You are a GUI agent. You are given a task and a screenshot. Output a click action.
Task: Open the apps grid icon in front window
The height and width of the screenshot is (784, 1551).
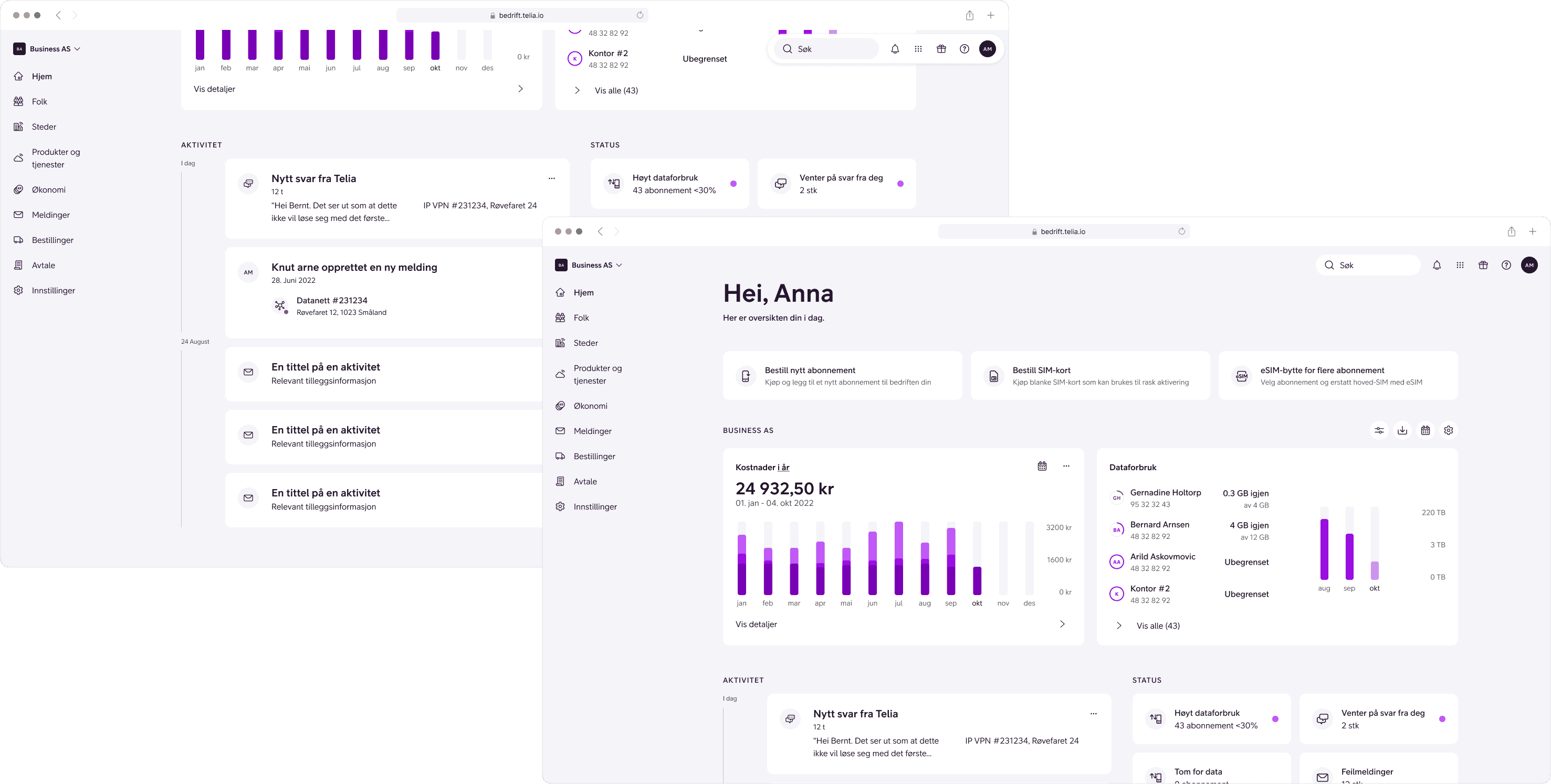pos(1460,266)
